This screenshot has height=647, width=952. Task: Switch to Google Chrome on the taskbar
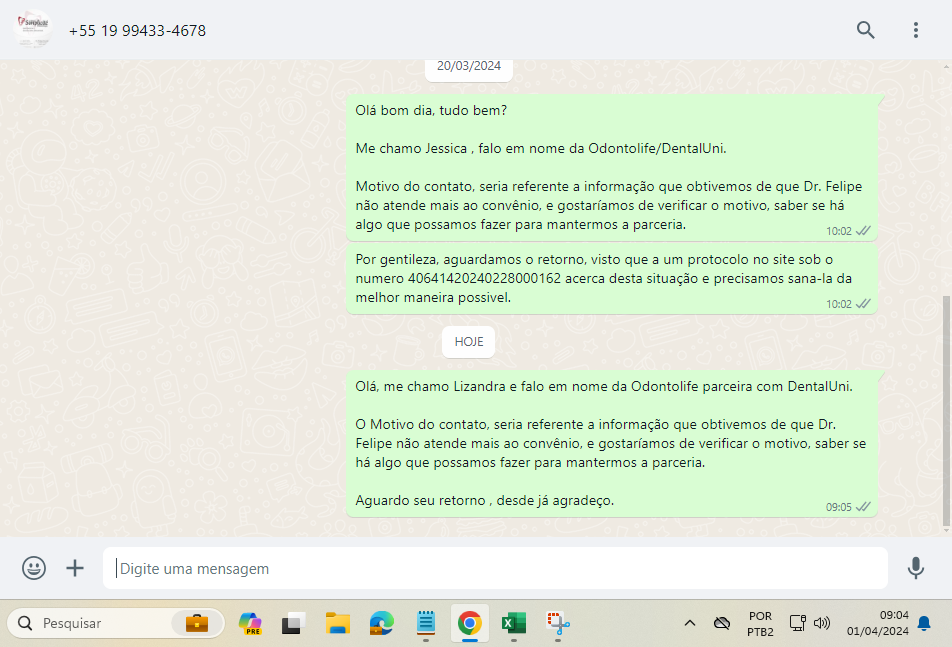pyautogui.click(x=469, y=623)
